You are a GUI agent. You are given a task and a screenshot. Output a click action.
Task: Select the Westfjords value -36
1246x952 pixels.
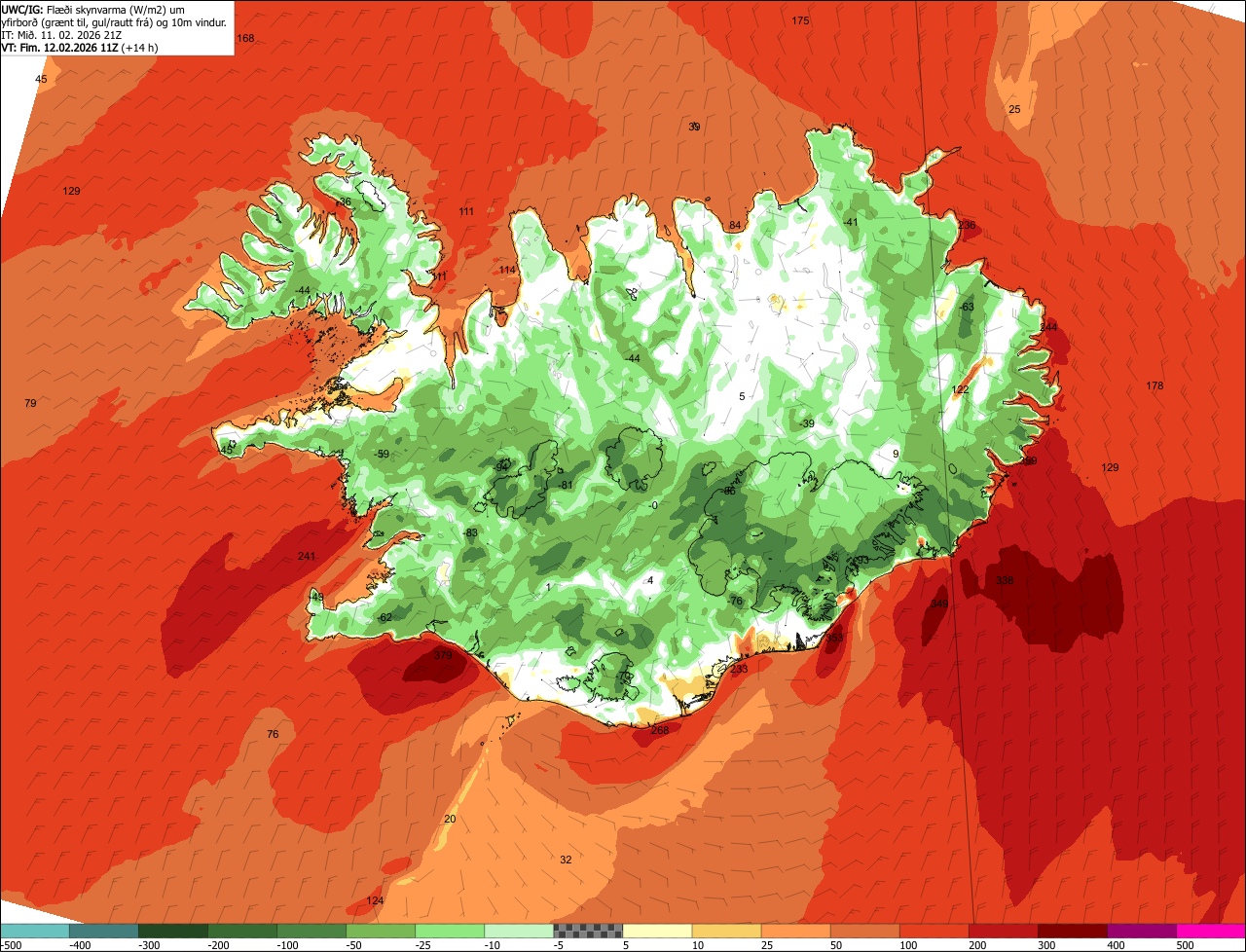click(343, 201)
